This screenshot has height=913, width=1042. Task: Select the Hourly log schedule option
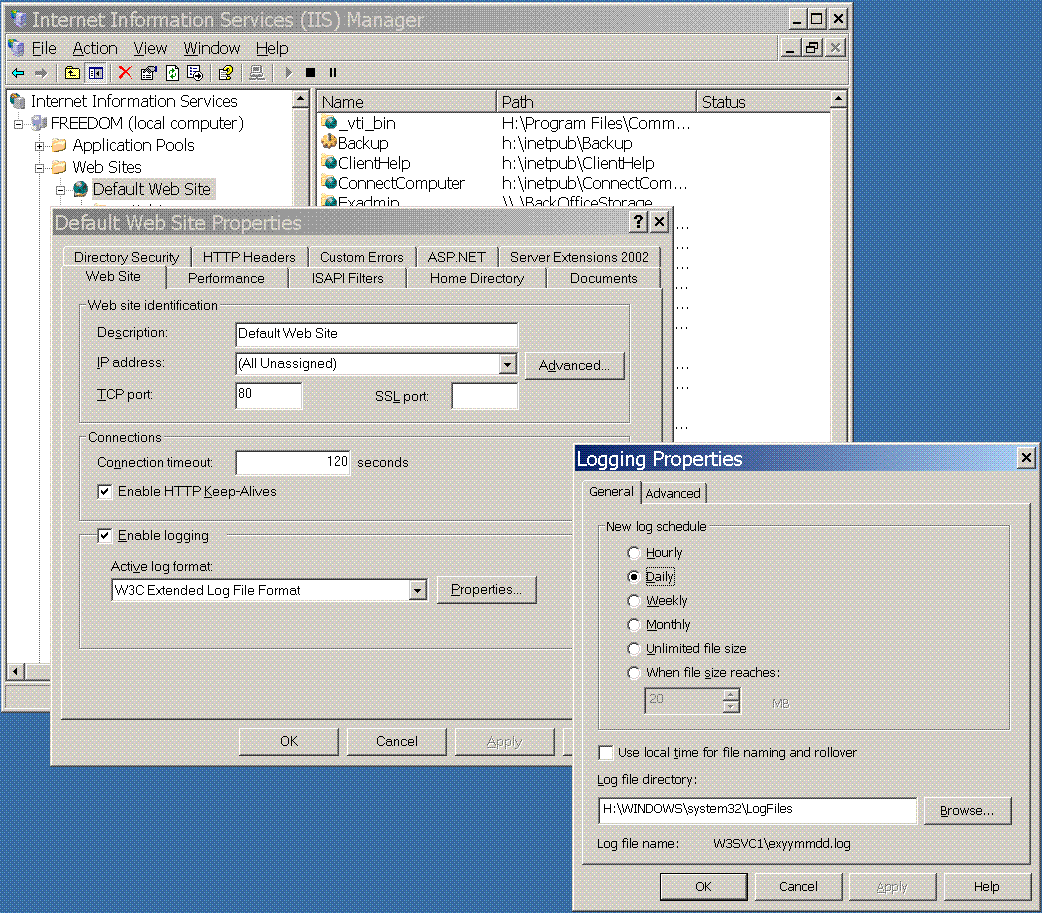634,553
